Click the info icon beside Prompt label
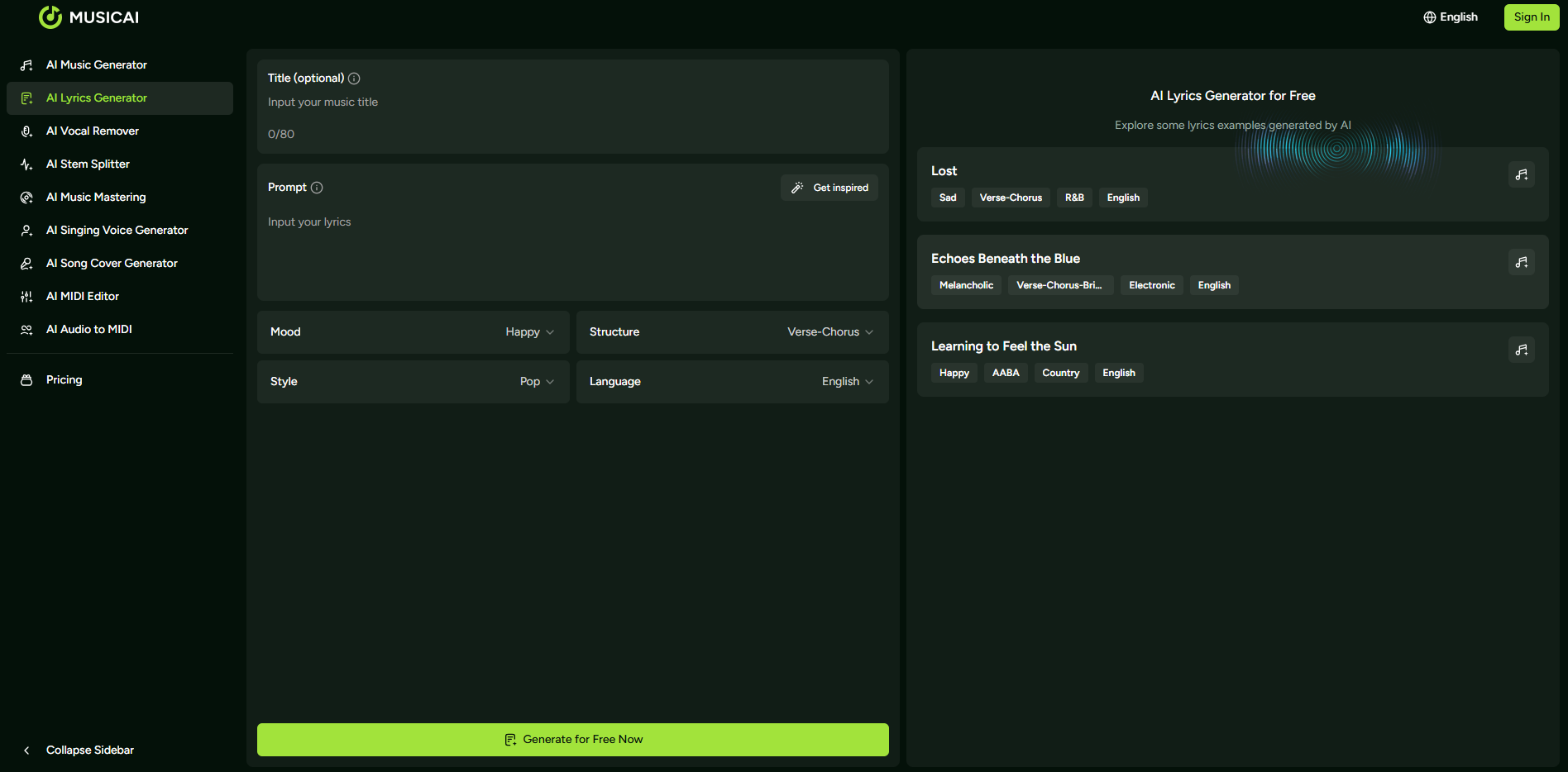The height and width of the screenshot is (772, 1568). coord(317,188)
